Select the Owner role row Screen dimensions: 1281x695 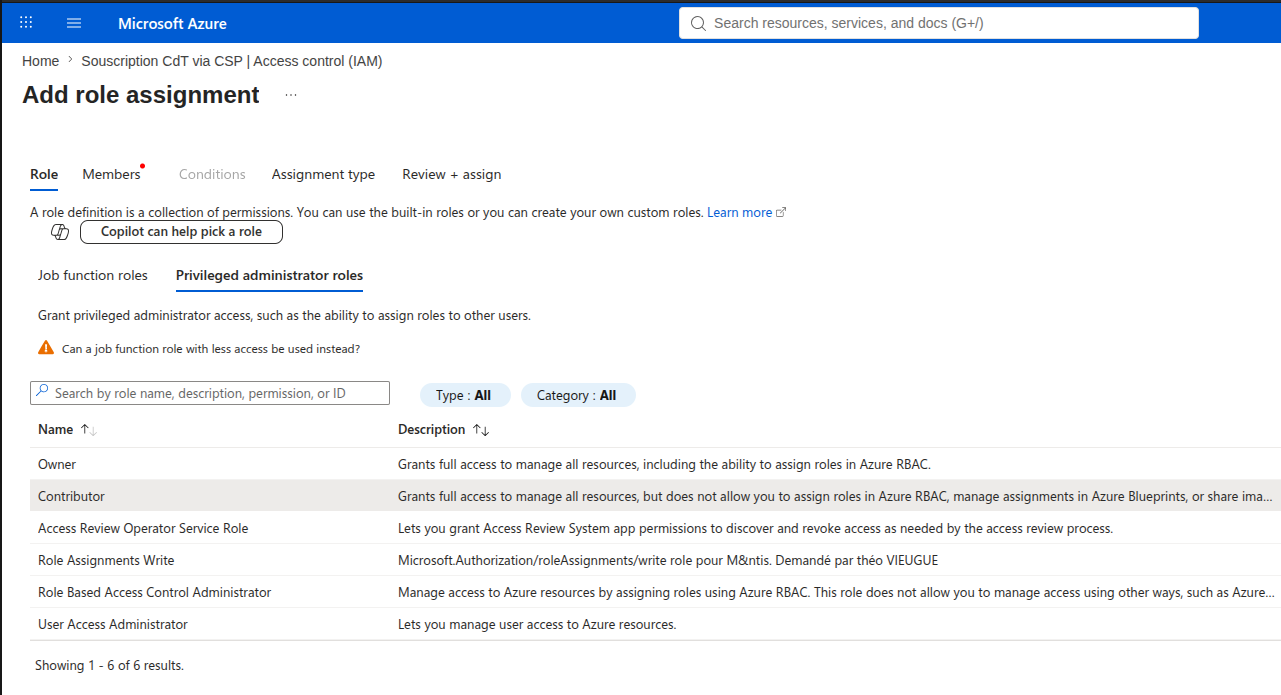click(655, 464)
